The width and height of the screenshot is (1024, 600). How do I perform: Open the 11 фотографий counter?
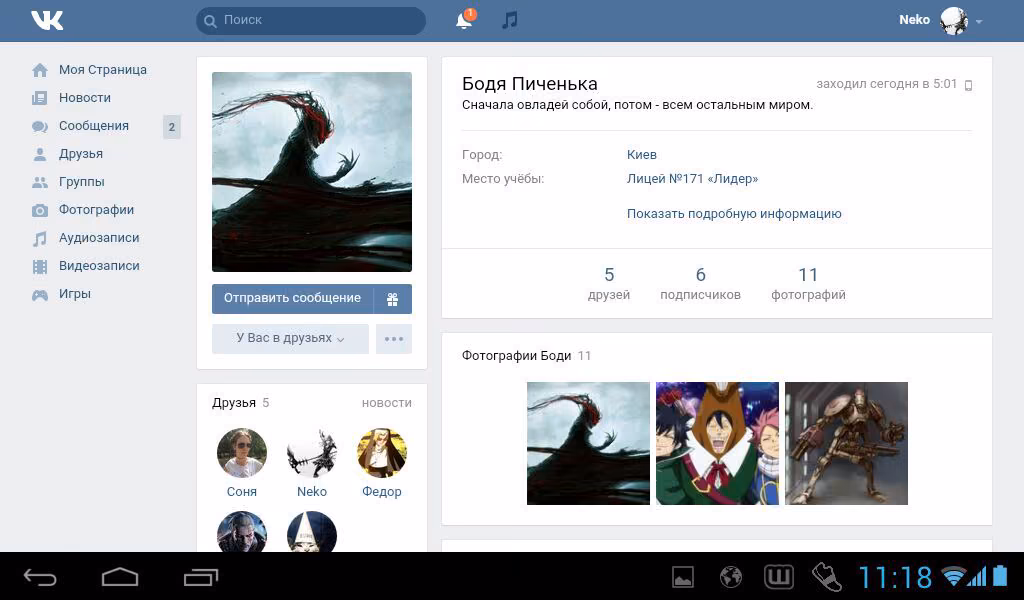pos(808,283)
